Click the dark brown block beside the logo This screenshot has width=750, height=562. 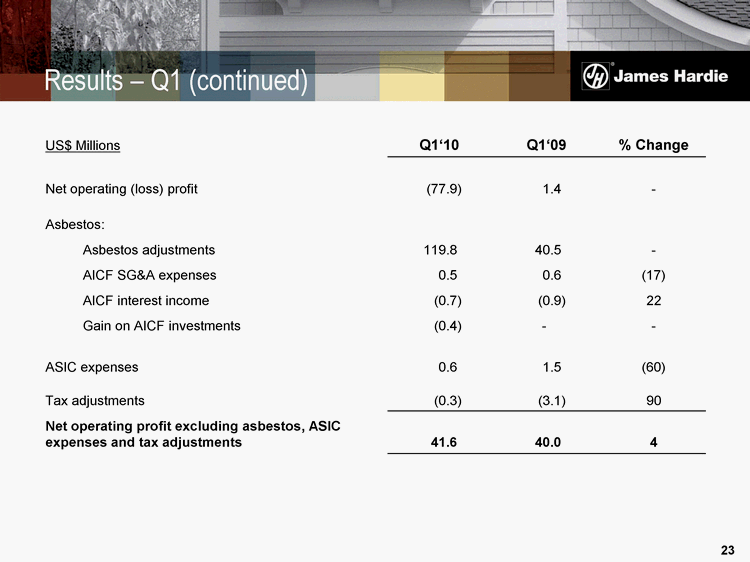click(x=538, y=76)
